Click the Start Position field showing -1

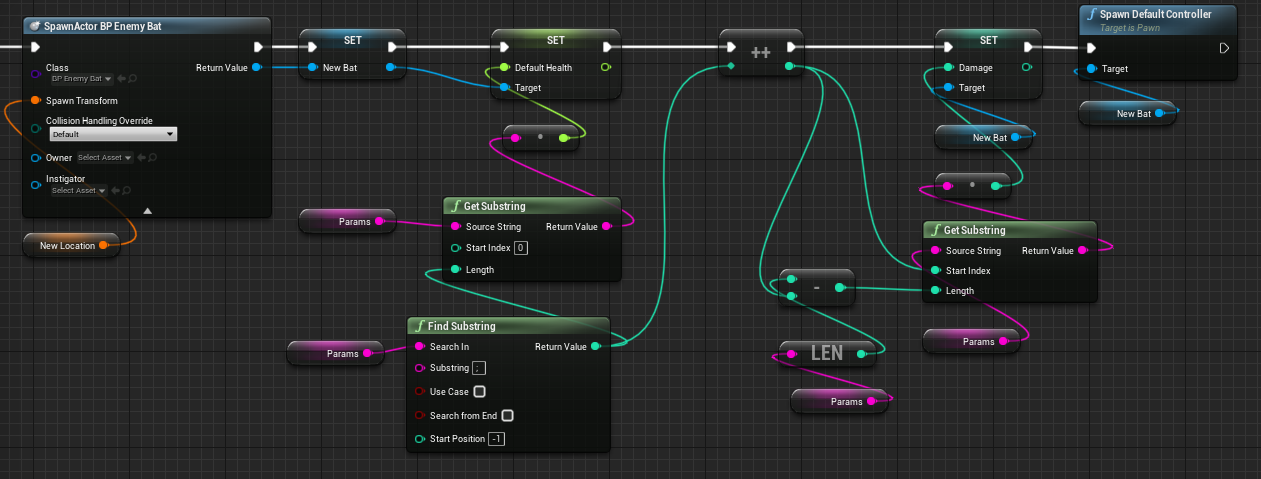coord(496,439)
